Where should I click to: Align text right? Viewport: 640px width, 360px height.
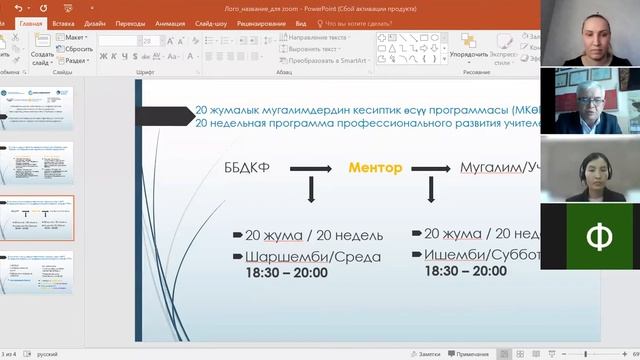pyautogui.click(x=230, y=56)
